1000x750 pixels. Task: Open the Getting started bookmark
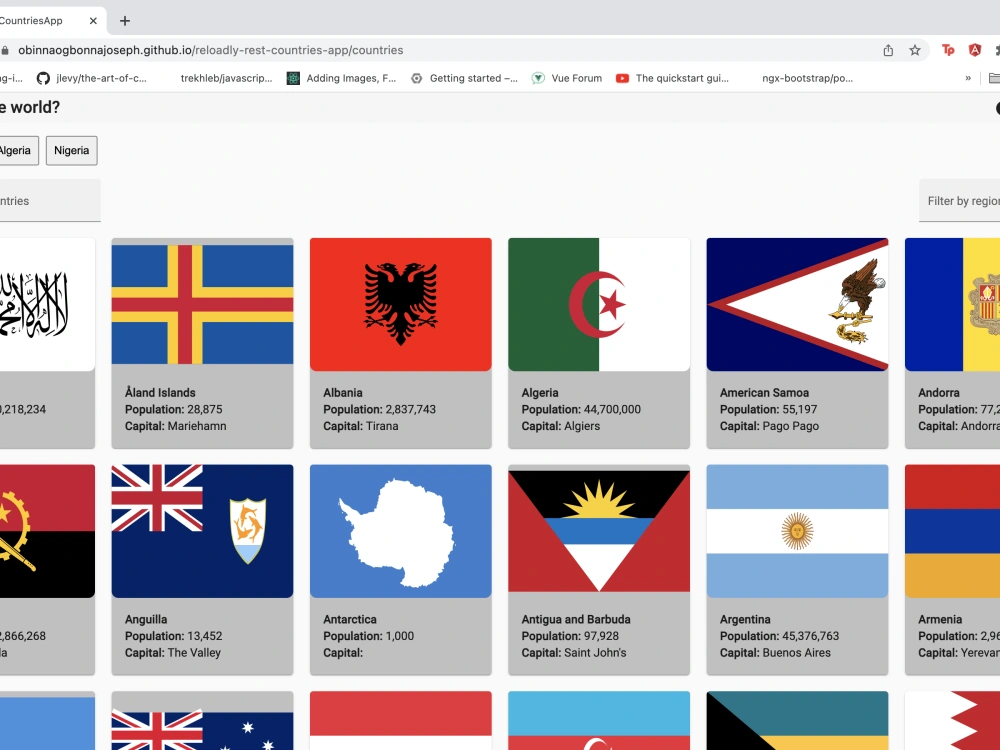464,78
